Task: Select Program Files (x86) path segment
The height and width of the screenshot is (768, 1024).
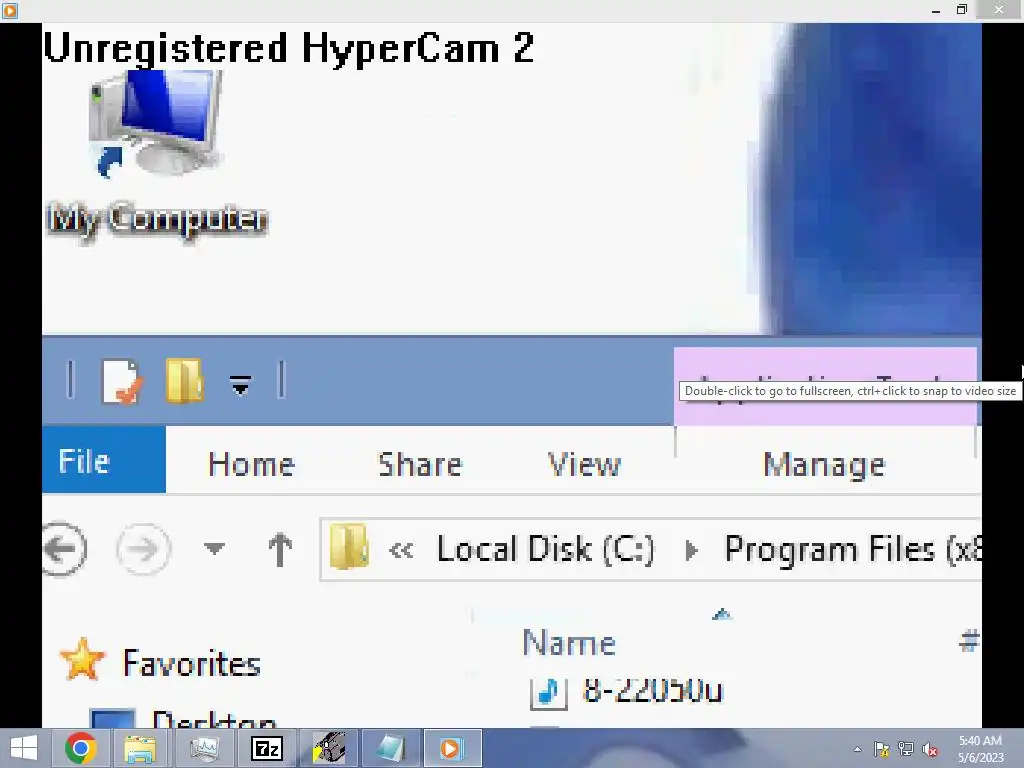Action: 853,549
